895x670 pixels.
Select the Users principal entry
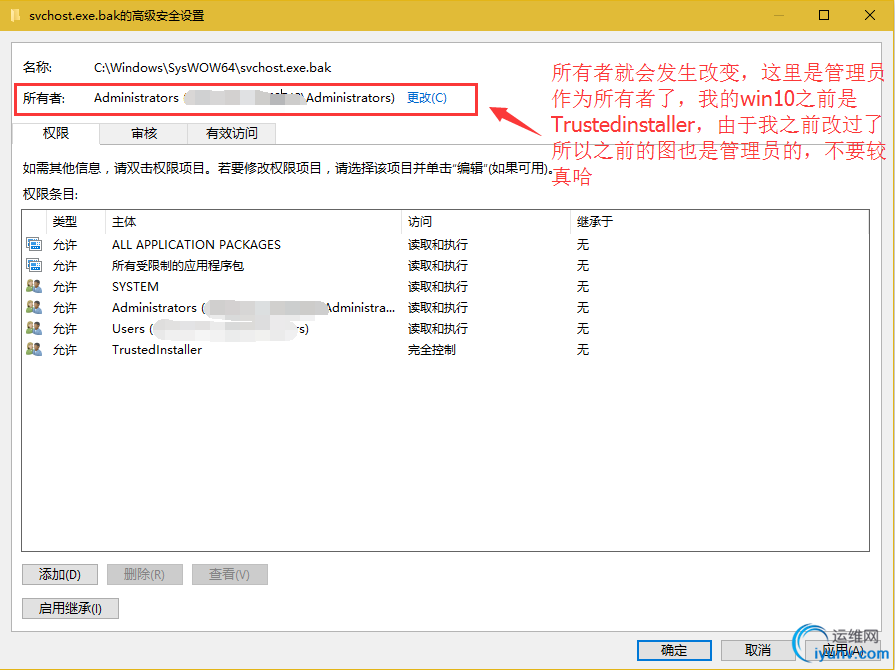211,329
